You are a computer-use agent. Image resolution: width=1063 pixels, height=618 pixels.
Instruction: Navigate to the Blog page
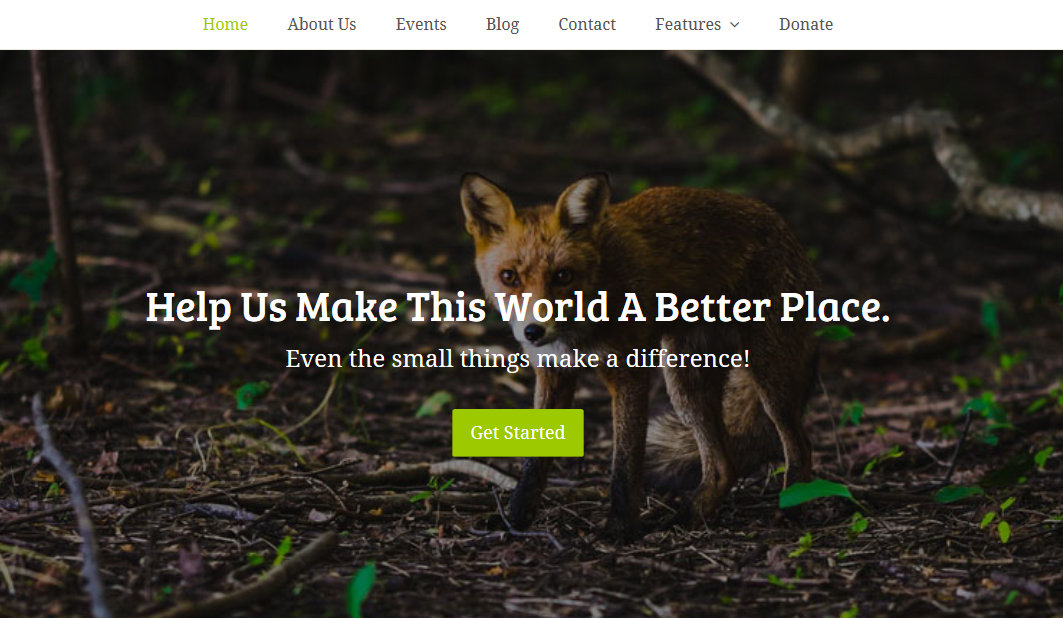(x=502, y=24)
